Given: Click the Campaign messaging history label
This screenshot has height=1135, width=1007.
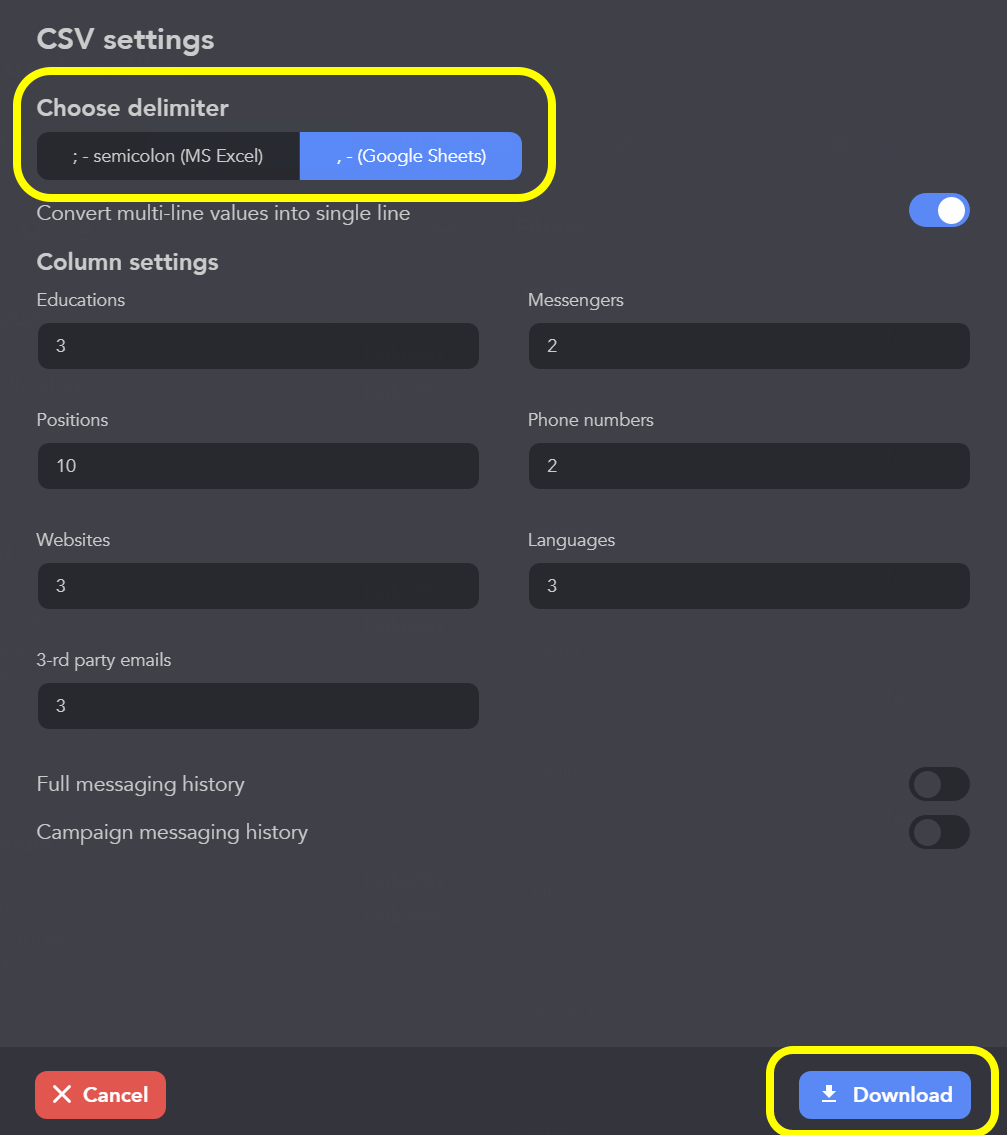Looking at the screenshot, I should 172,832.
